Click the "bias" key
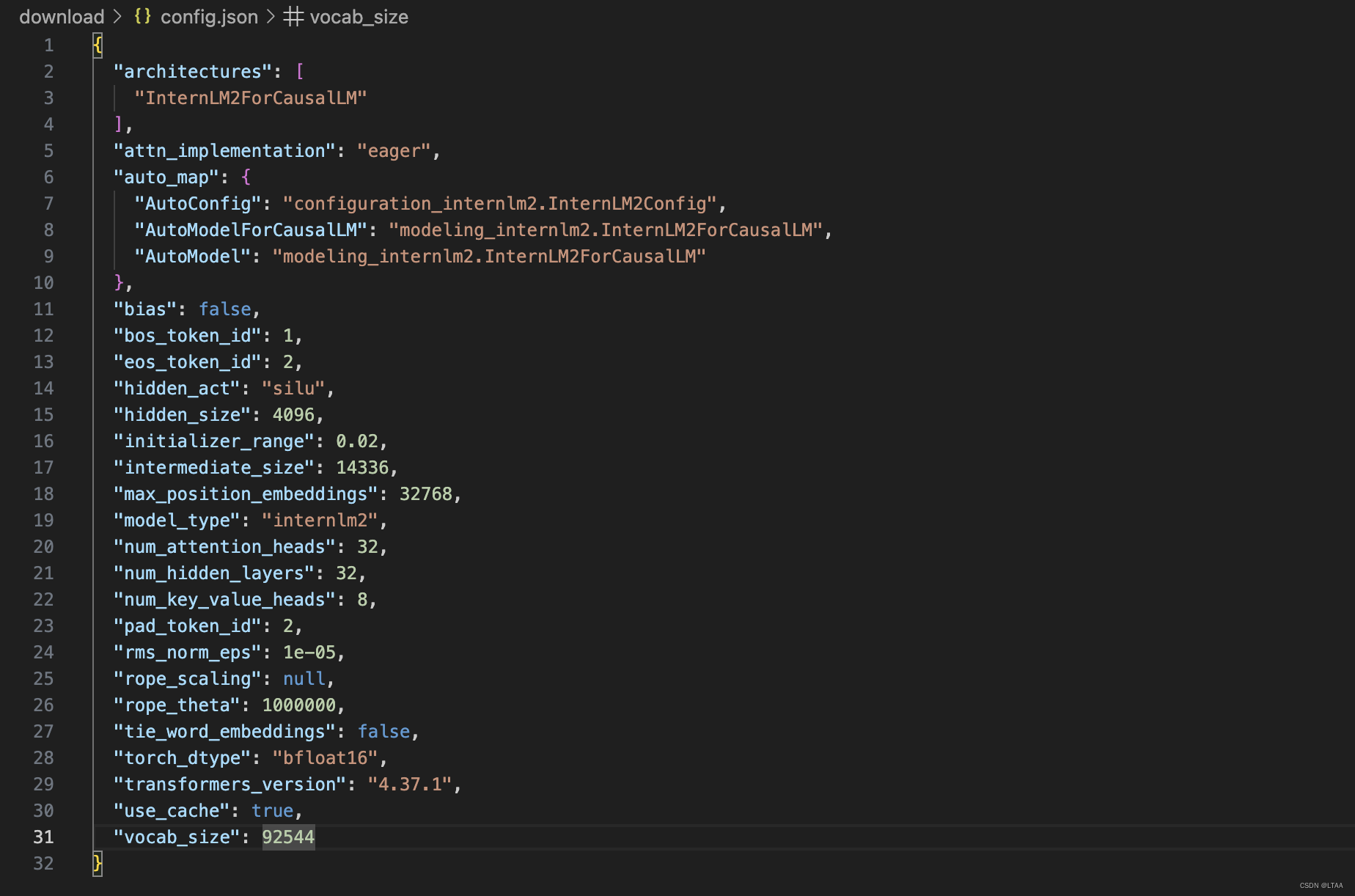The width and height of the screenshot is (1355, 896). pos(145,309)
